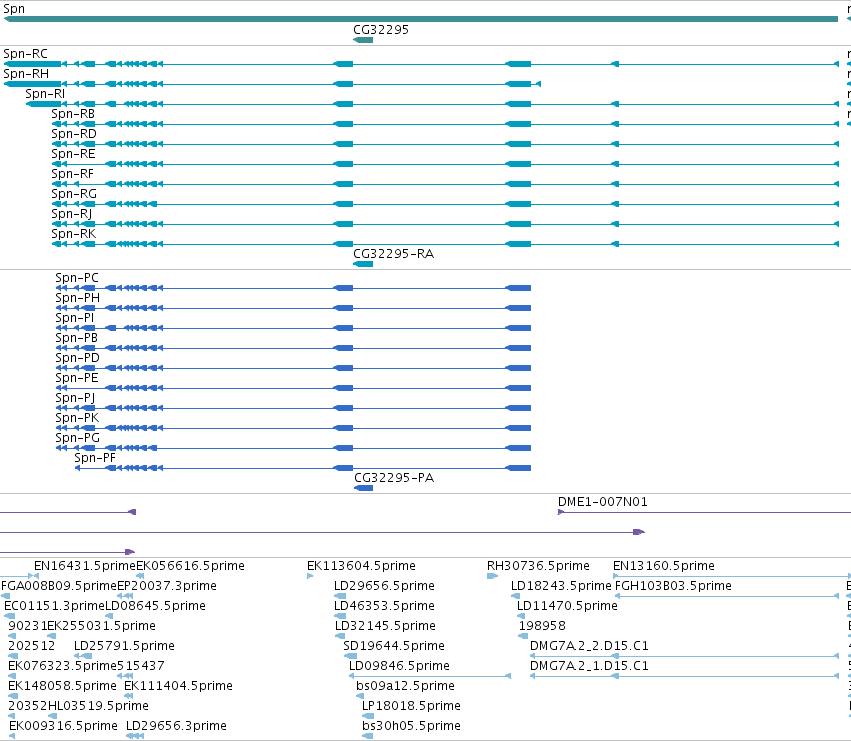Click the EC01151.3prime EST label
Viewport: 851px width, 741px height.
pos(54,606)
